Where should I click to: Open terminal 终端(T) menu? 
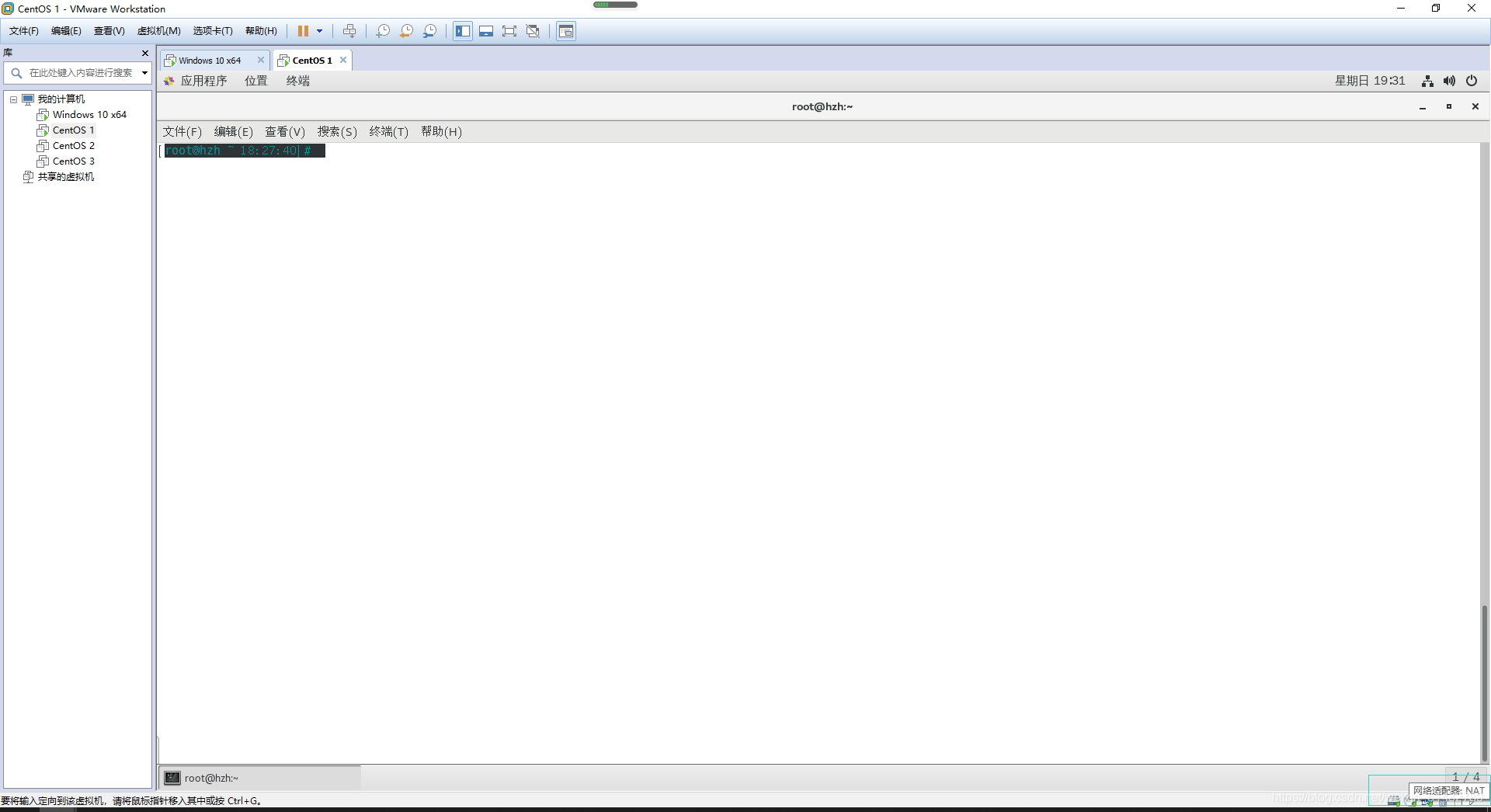pos(389,132)
